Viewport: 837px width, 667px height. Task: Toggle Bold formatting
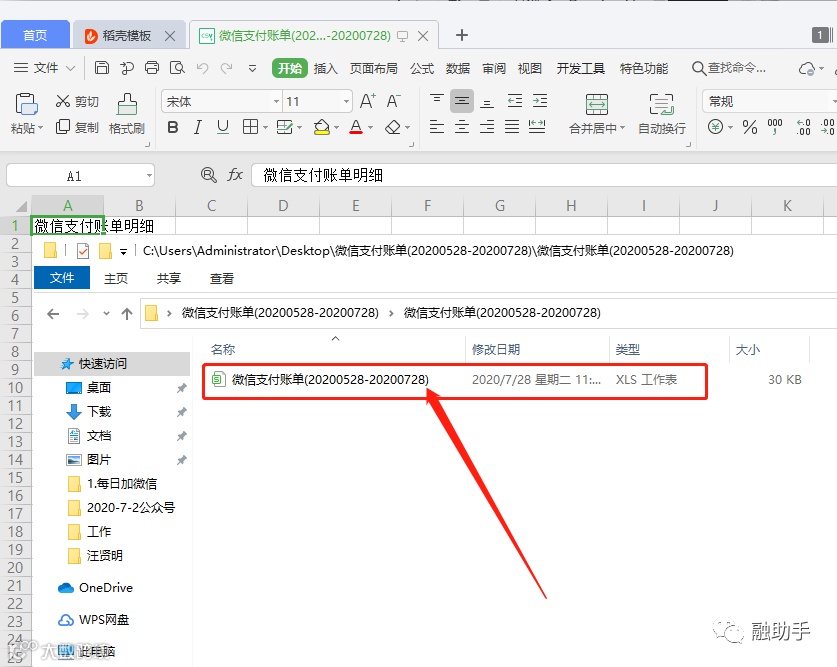[172, 127]
